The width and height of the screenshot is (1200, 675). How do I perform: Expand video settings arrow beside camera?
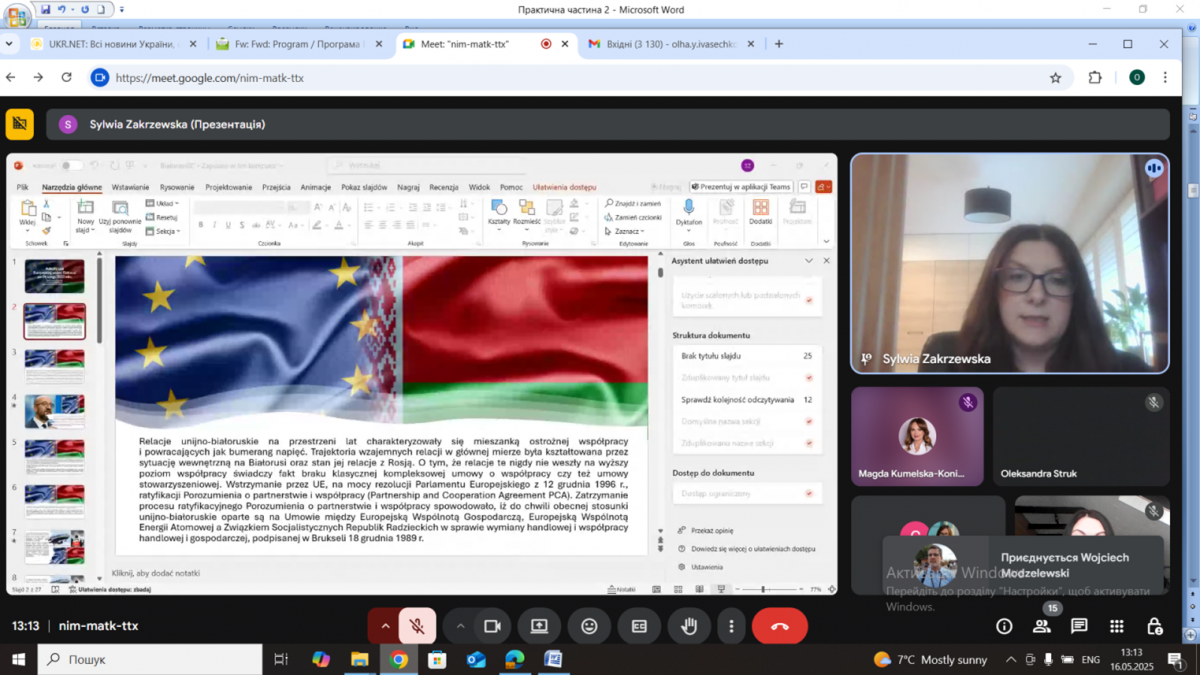pos(460,626)
